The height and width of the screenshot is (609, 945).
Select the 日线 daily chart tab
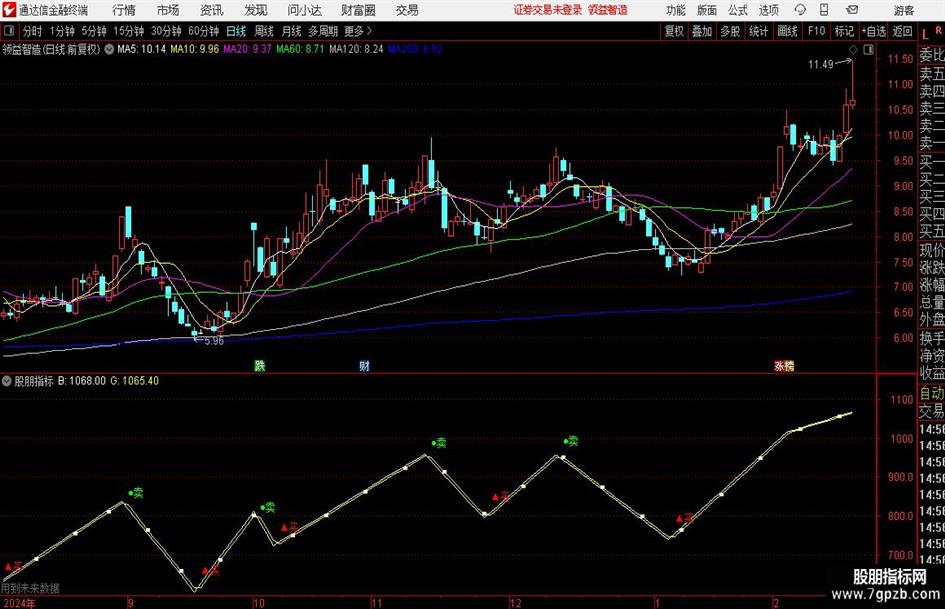[x=236, y=31]
